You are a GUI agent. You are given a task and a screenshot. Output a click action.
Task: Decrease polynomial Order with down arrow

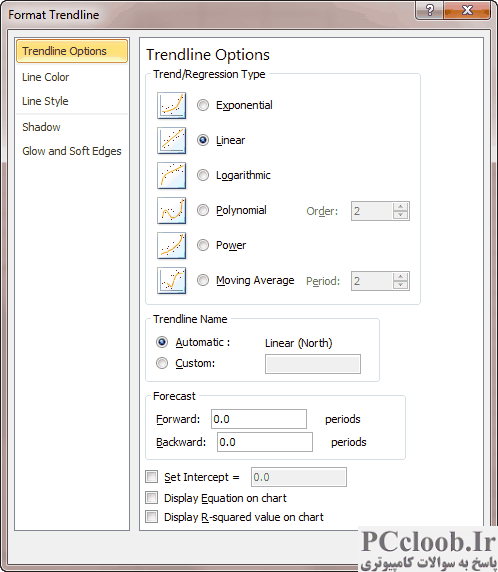click(x=400, y=215)
